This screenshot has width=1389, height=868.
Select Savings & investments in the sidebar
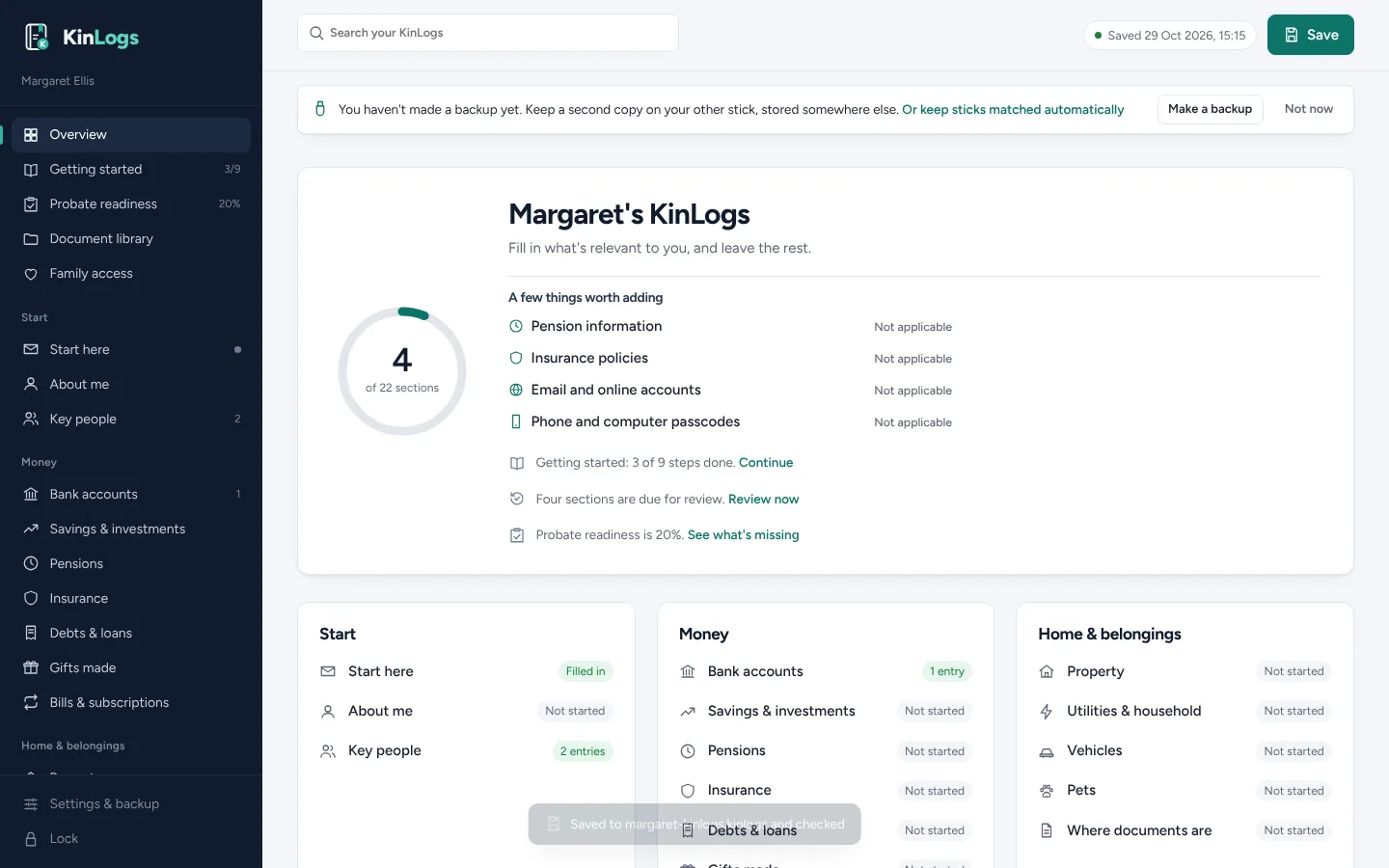coord(131,529)
